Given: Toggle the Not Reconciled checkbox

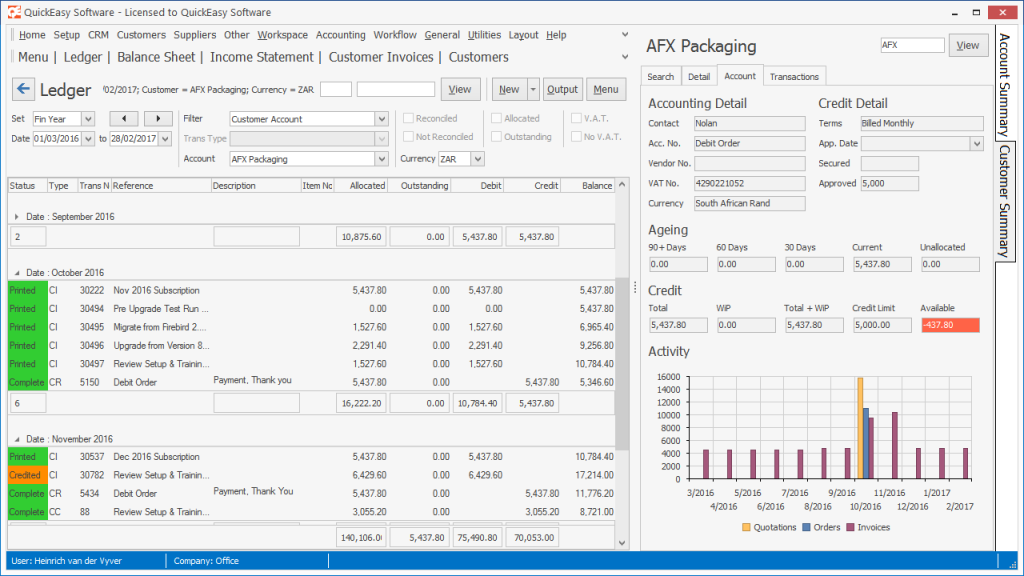Looking at the screenshot, I should (408, 136).
